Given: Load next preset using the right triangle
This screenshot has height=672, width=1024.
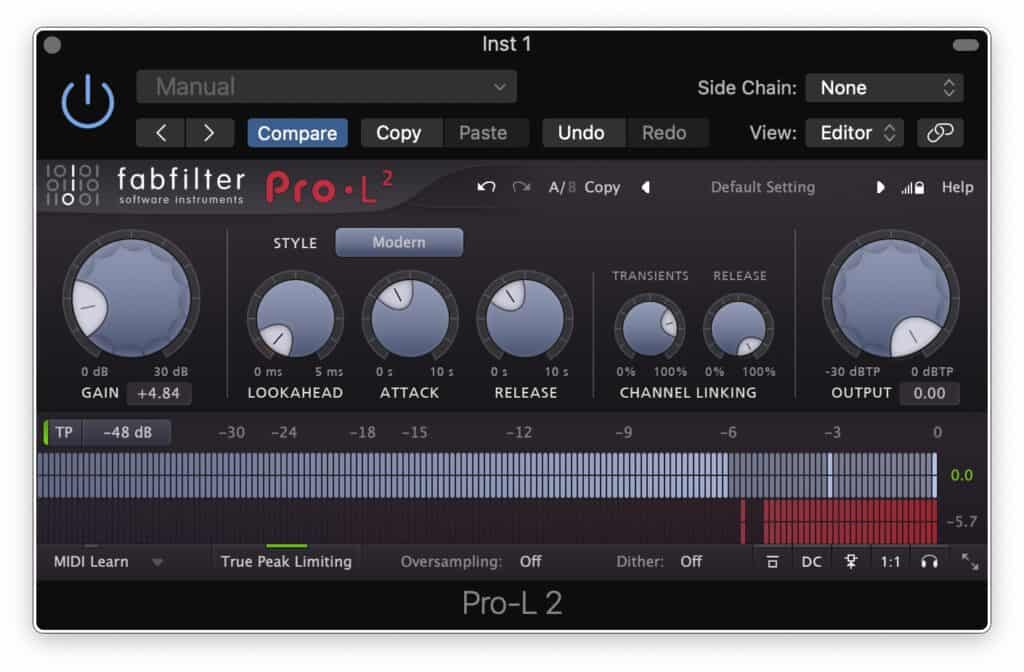Looking at the screenshot, I should [x=880, y=187].
